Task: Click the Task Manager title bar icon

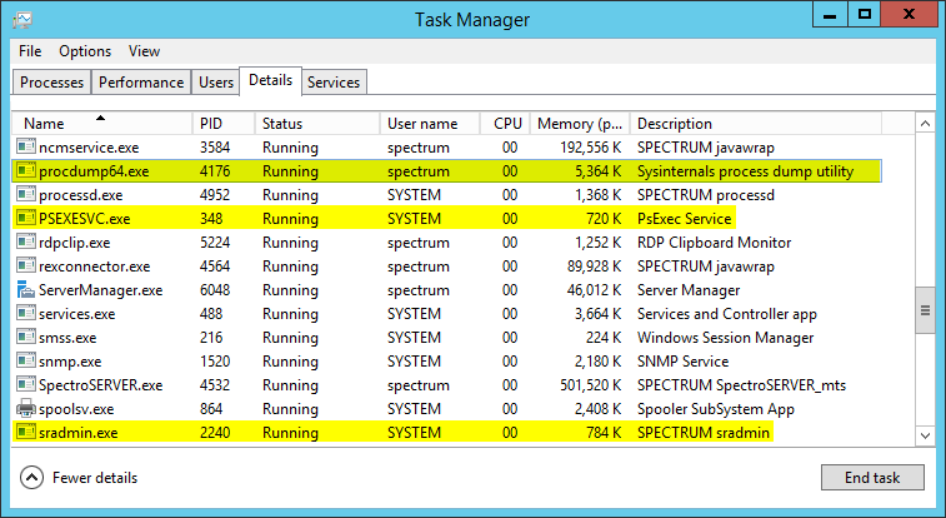Action: [x=22, y=19]
